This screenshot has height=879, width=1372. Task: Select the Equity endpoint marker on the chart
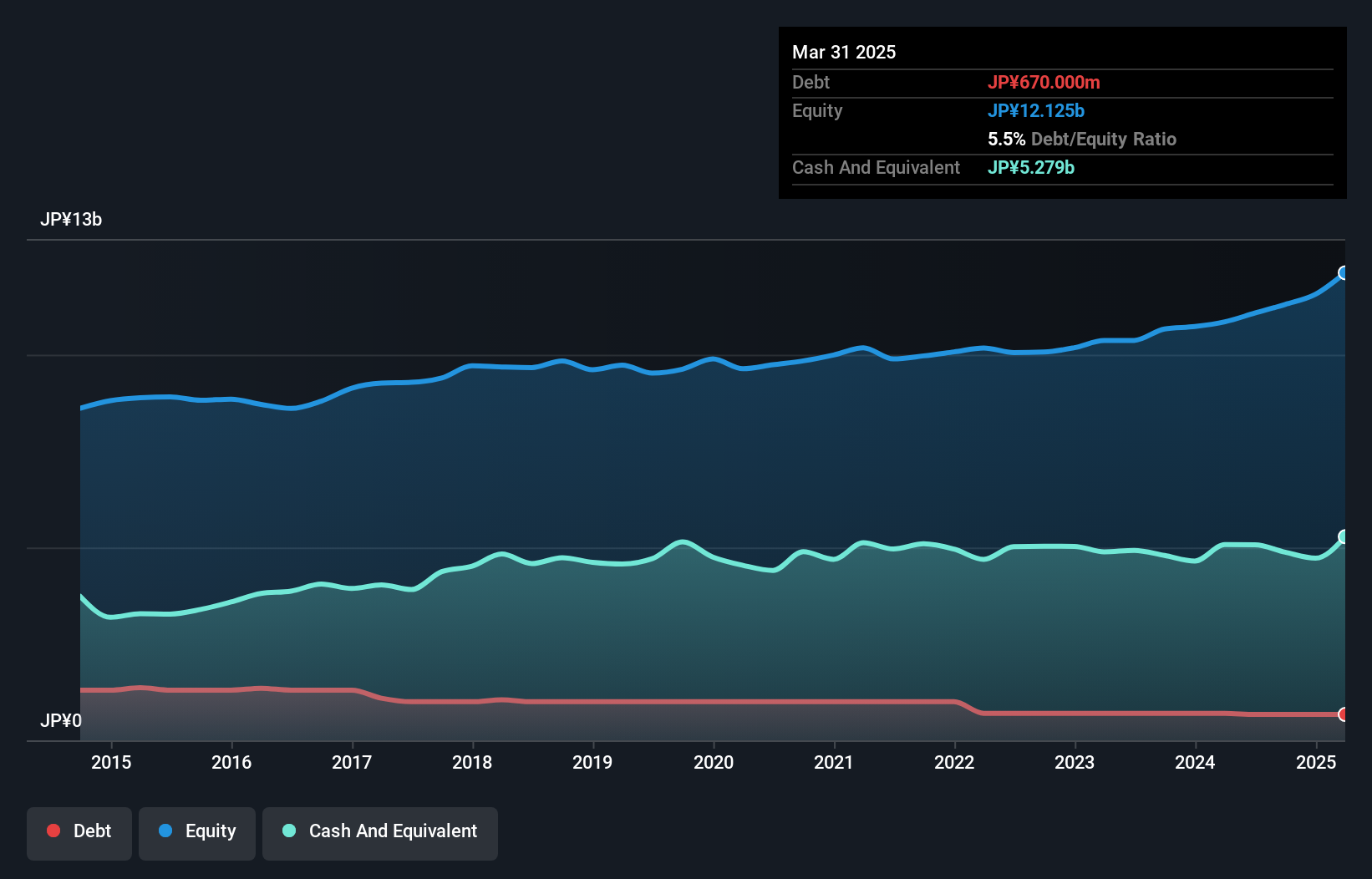[x=1343, y=272]
